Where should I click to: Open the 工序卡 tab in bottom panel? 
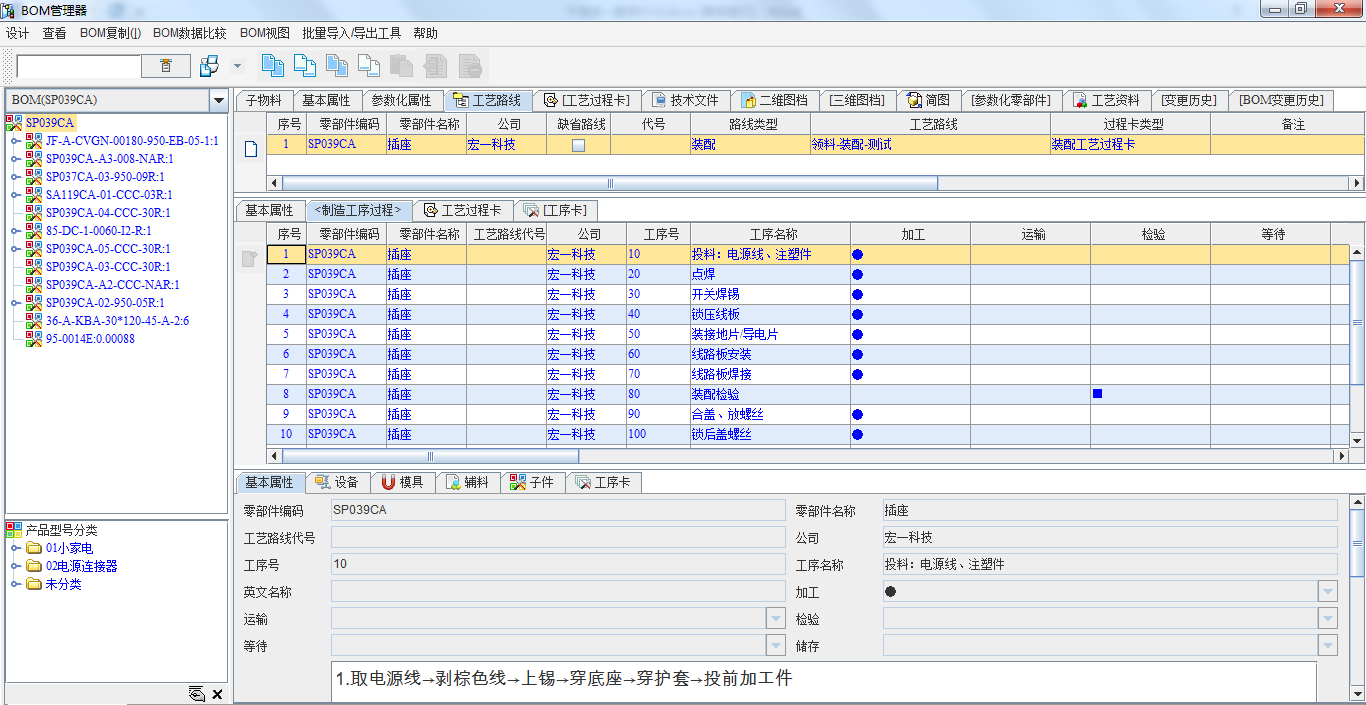[x=603, y=482]
